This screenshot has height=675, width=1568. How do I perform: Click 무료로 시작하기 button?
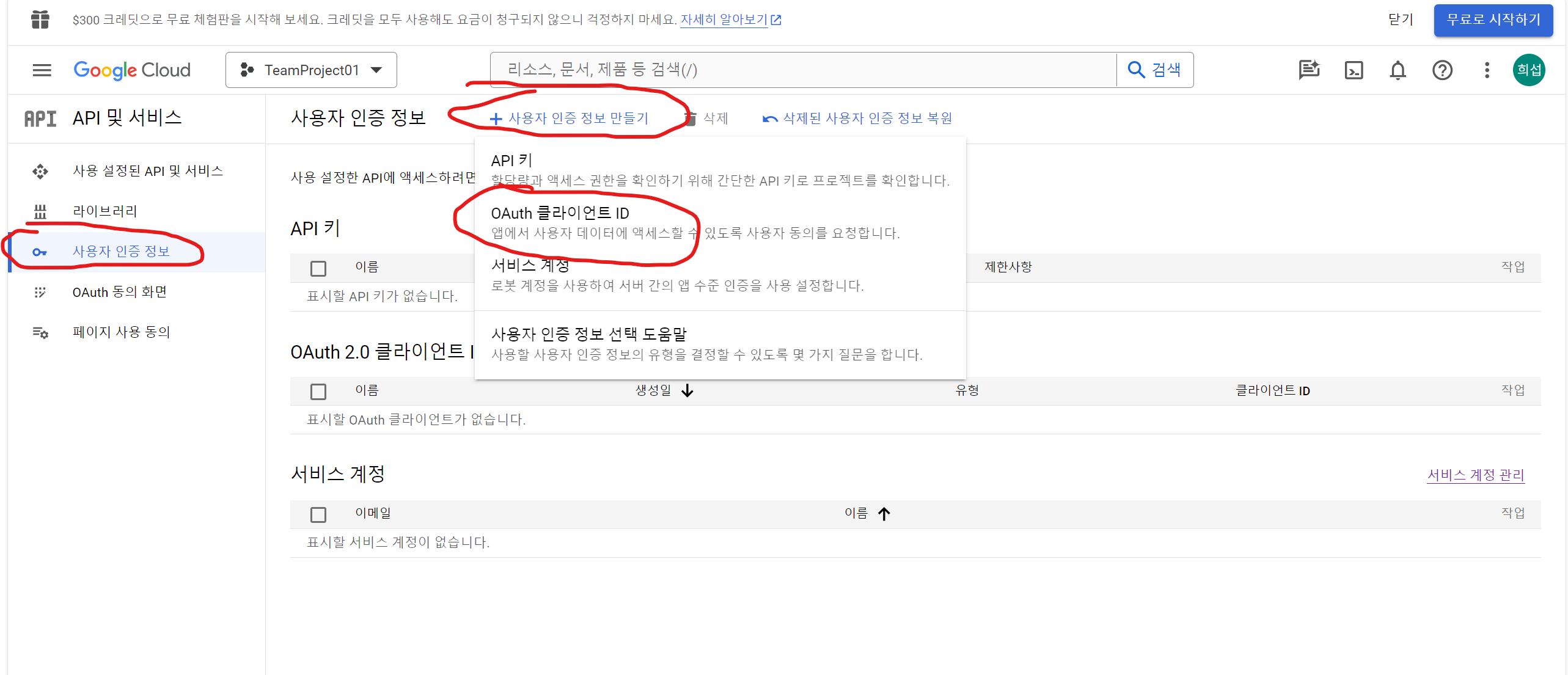[1493, 20]
